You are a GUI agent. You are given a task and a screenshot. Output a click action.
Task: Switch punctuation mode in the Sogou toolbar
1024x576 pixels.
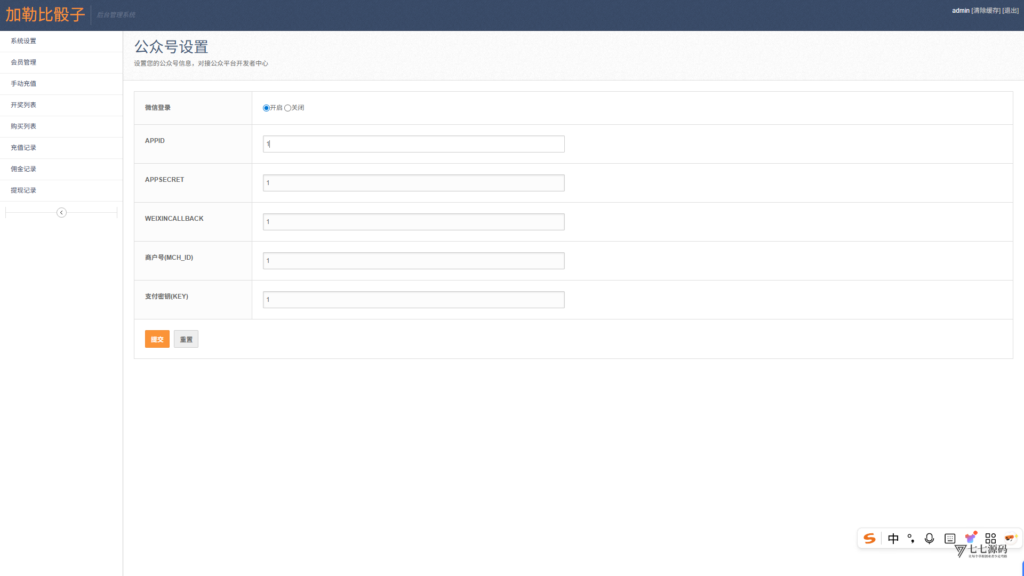click(911, 538)
